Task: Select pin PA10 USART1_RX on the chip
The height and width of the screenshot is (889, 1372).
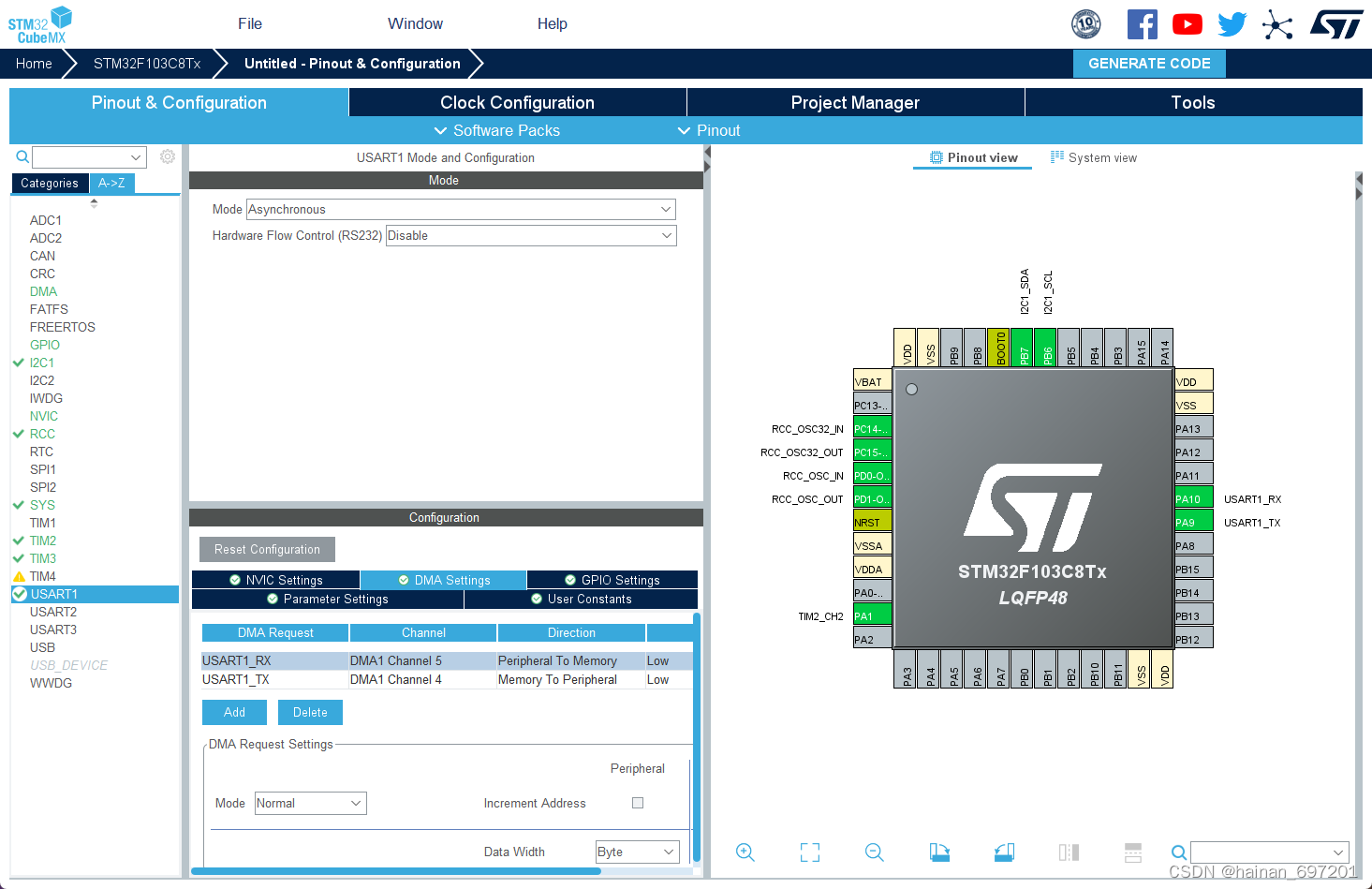Action: tap(1194, 498)
